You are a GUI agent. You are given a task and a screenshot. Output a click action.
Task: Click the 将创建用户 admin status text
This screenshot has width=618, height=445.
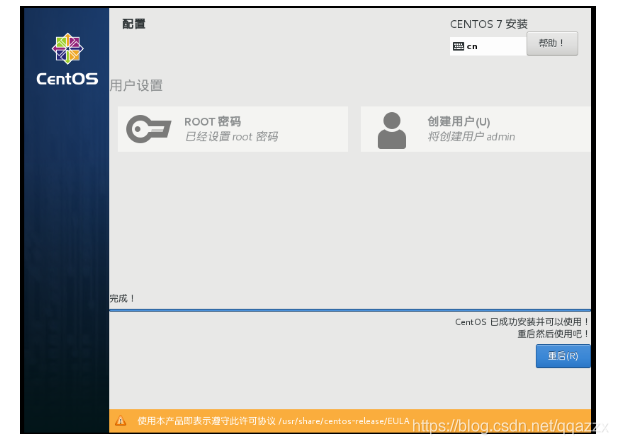tap(471, 136)
